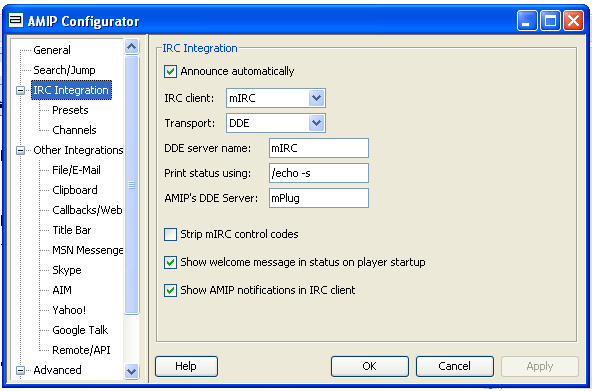The height and width of the screenshot is (391, 594).
Task: Select the IRC Integration tree item
Action: [71, 90]
